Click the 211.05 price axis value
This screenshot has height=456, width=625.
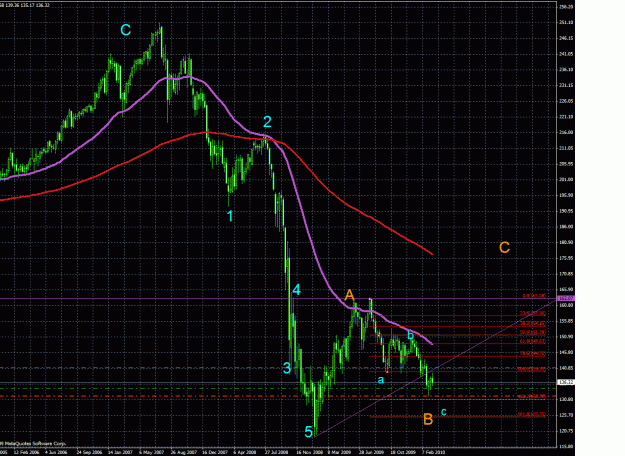(566, 148)
